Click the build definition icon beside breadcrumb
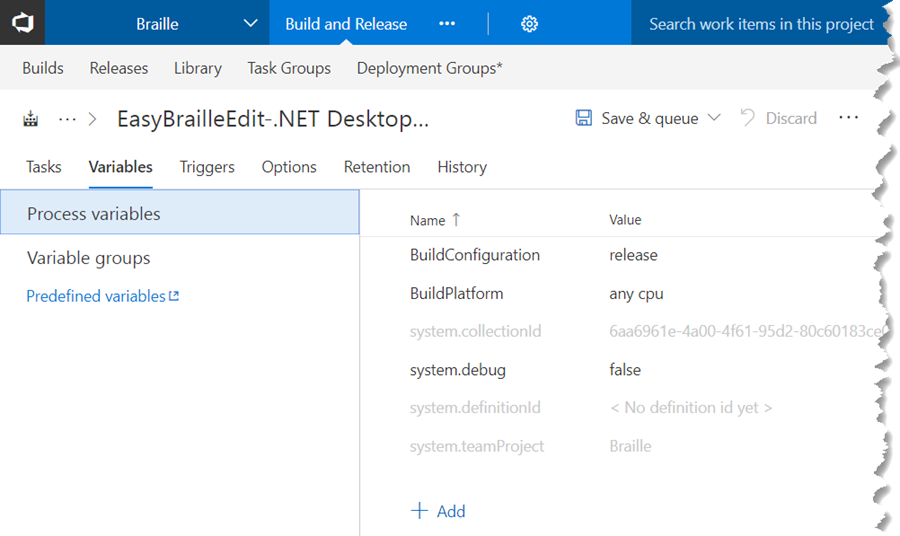 [31, 119]
